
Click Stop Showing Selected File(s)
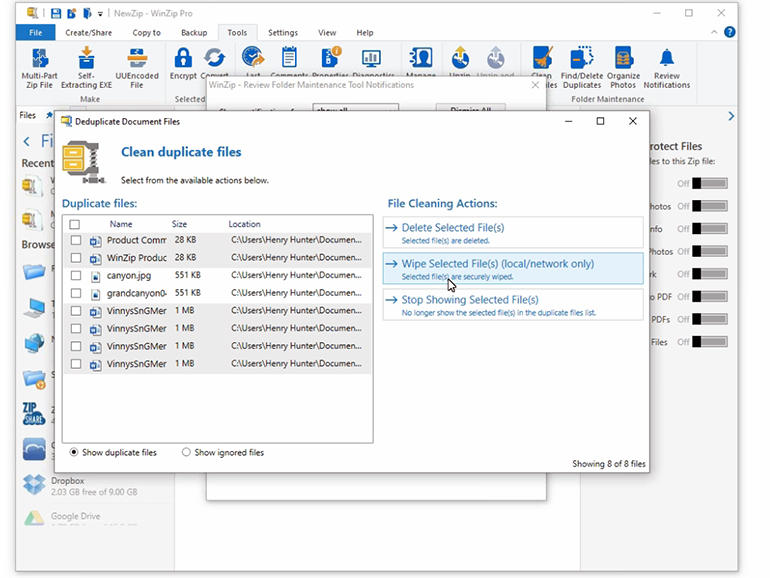pyautogui.click(x=513, y=304)
